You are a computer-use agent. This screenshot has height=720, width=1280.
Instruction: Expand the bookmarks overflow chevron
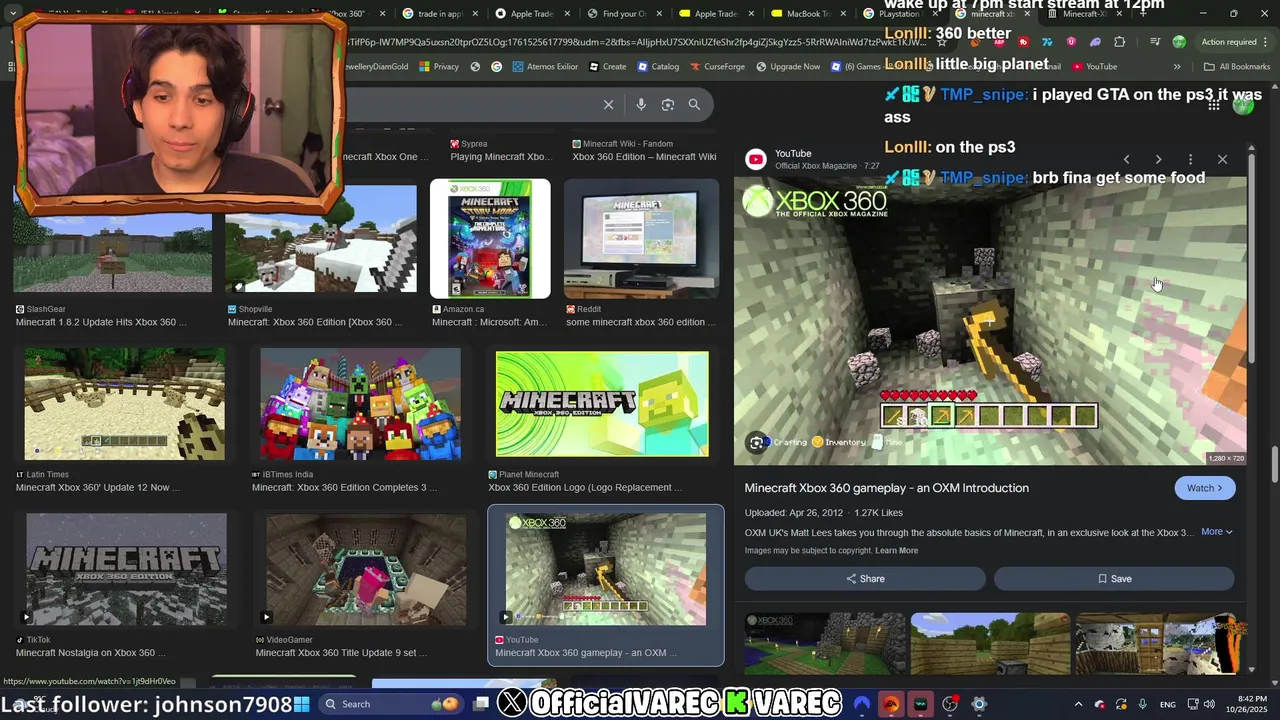[x=1177, y=67]
